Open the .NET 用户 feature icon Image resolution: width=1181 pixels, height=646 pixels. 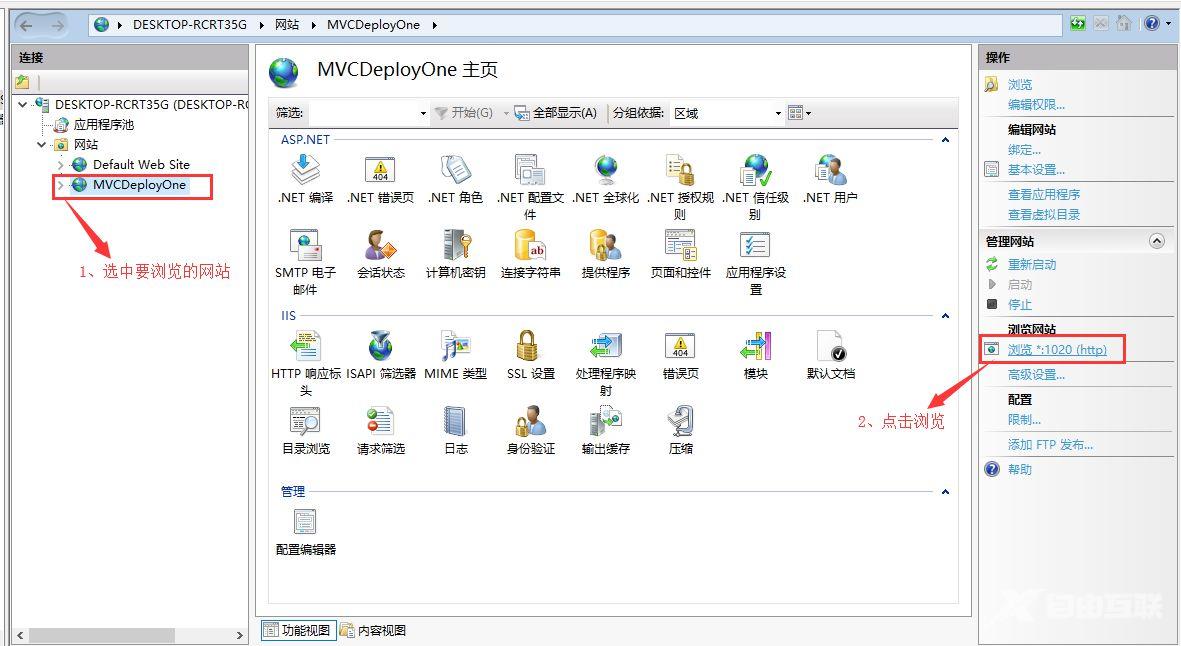click(x=830, y=170)
